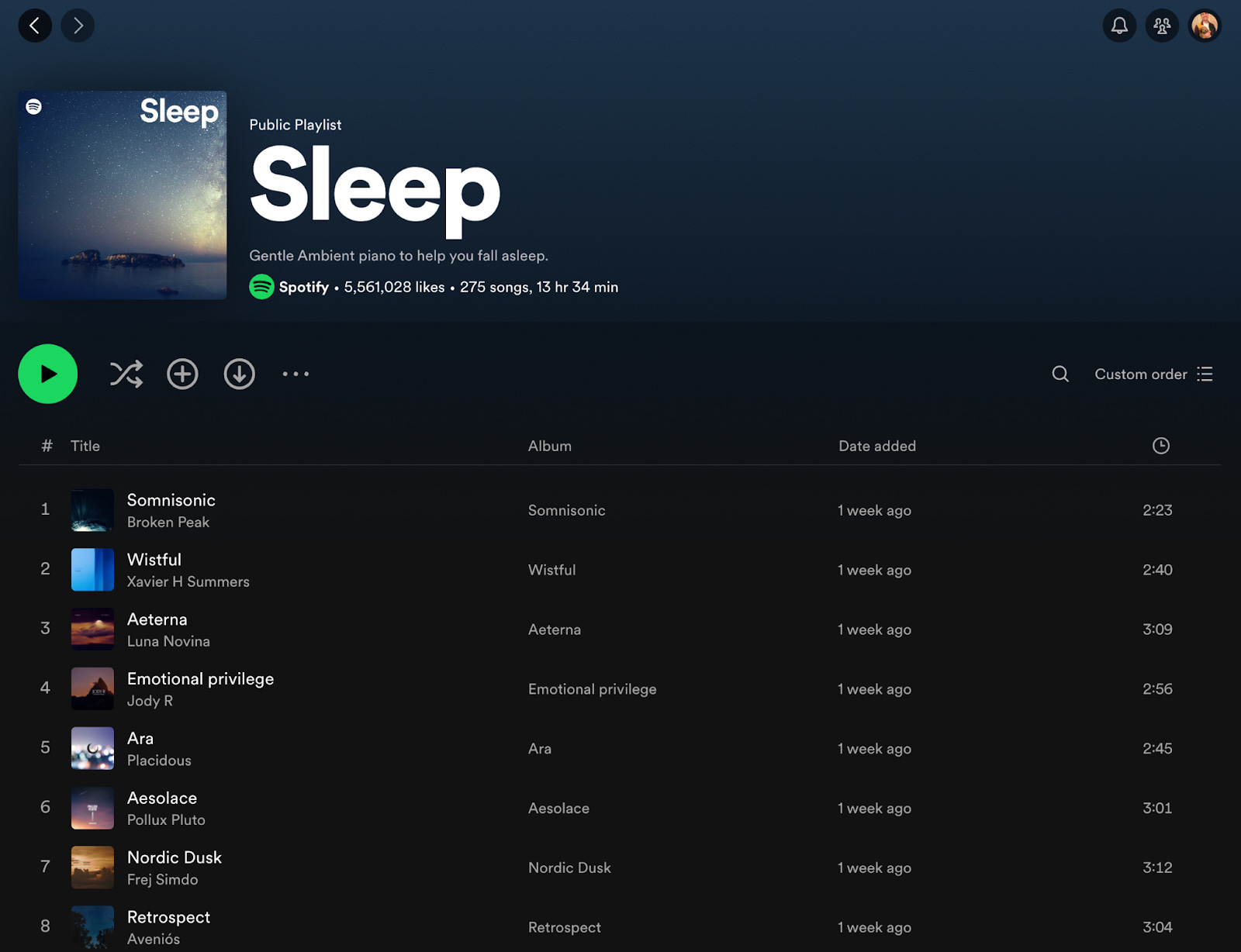Viewport: 1241px width, 952px height.
Task: Sort by the Album column header
Action: [x=550, y=446]
